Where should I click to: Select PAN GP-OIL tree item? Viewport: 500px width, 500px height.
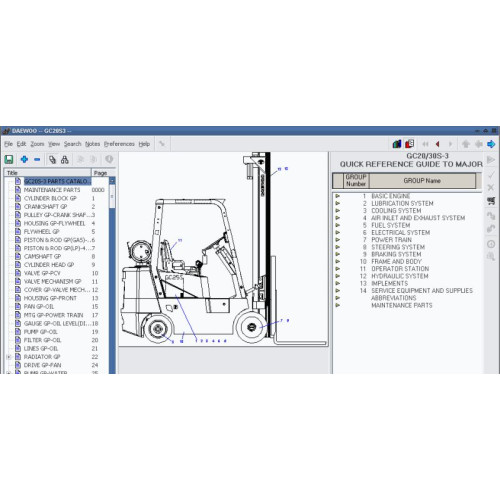pos(39,306)
